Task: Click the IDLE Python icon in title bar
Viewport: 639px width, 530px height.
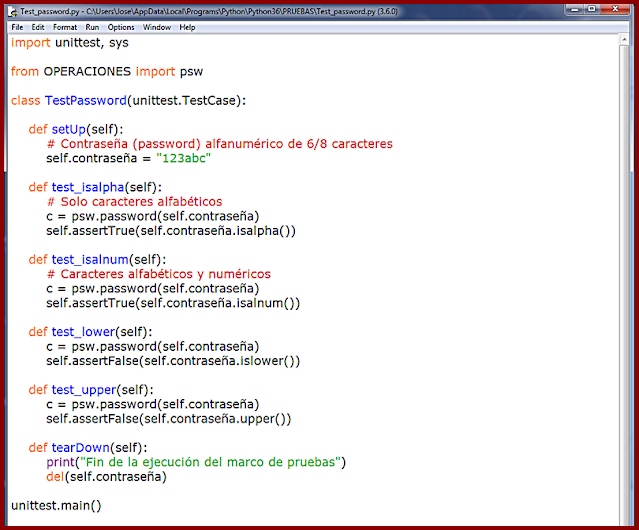Action: 12,11
